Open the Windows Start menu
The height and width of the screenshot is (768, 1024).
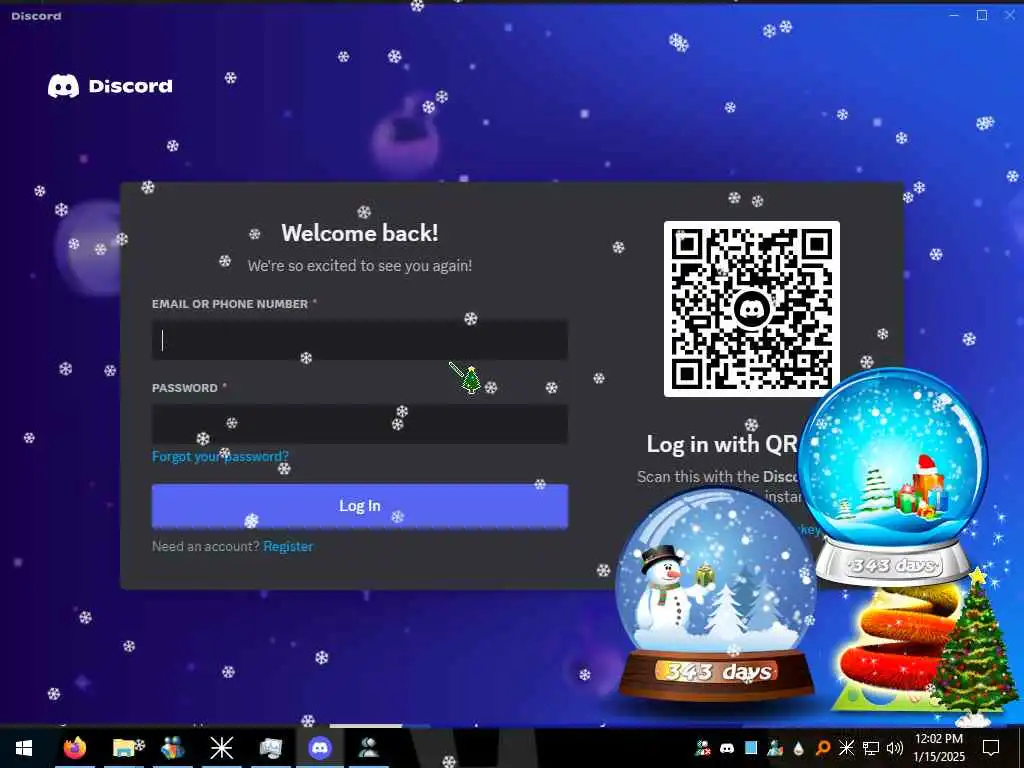point(24,748)
